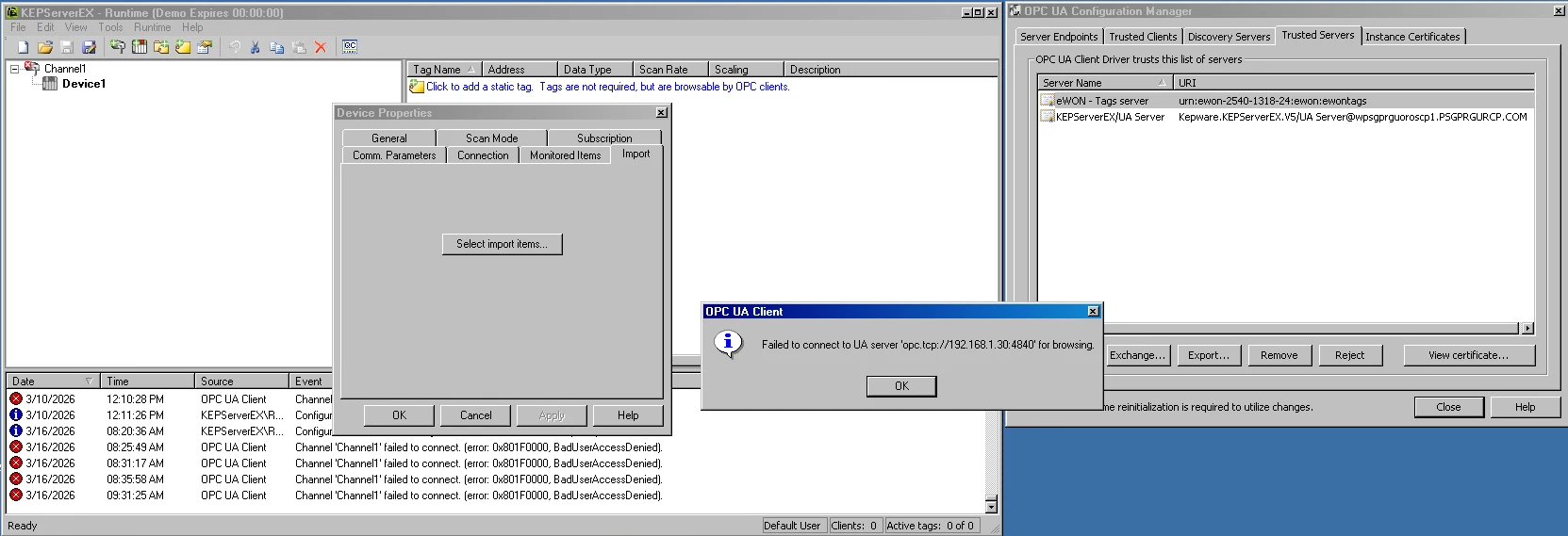Click OK in Device Properties
Viewport: 1568px width, 536px height.
click(399, 415)
